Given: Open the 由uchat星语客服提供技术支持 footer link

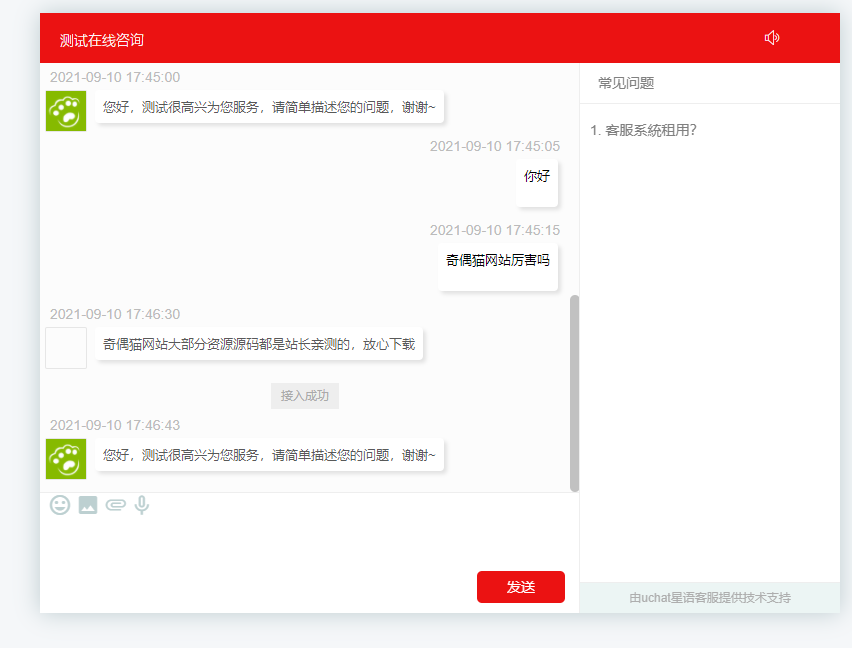Looking at the screenshot, I should 710,598.
